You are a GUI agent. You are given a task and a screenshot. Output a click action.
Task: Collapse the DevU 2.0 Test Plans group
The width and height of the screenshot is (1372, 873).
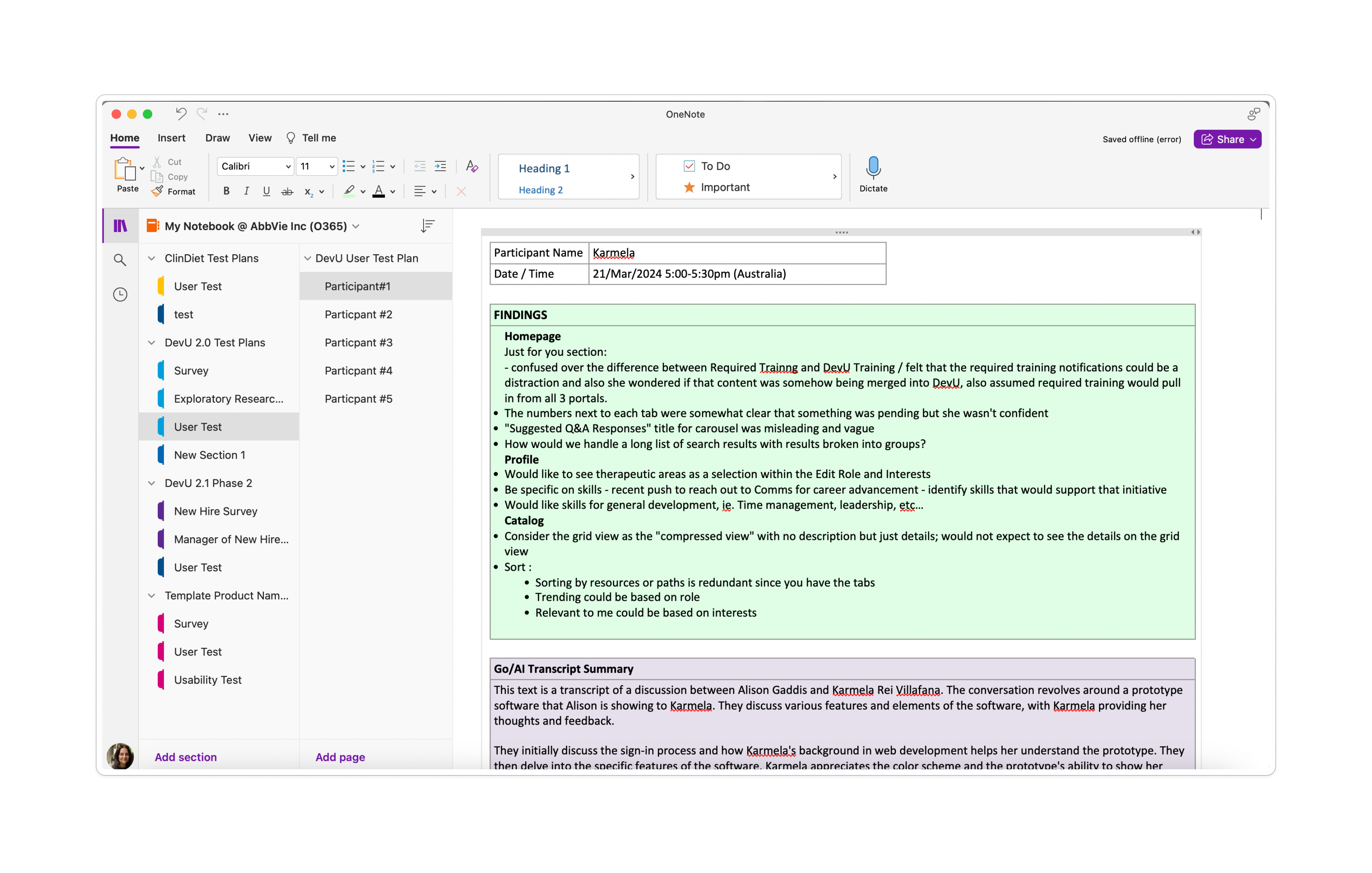click(x=152, y=343)
